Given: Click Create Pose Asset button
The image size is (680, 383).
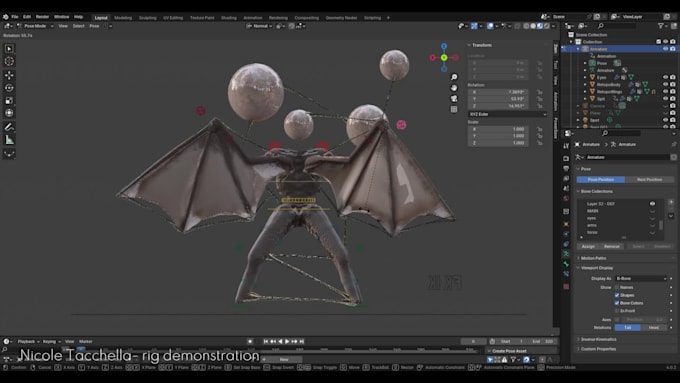Looking at the screenshot, I should (x=509, y=351).
